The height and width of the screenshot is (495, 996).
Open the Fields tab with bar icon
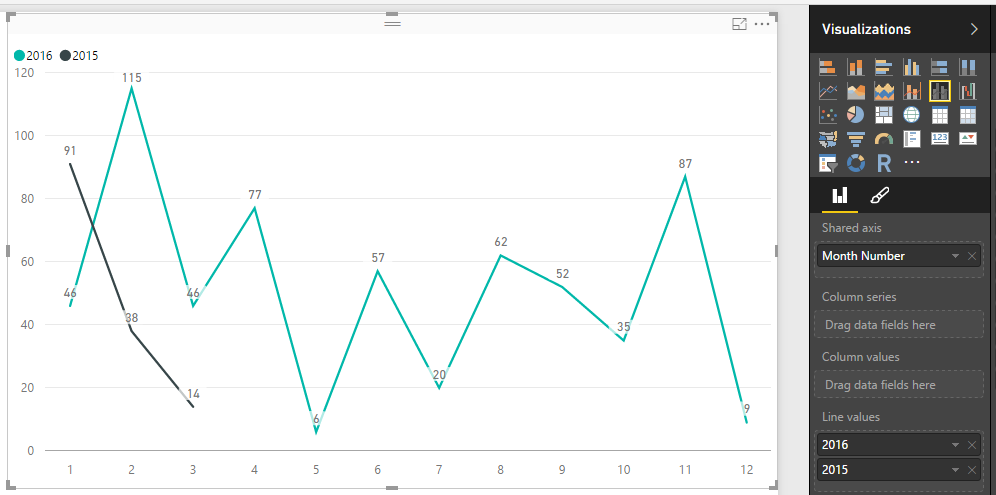point(840,195)
